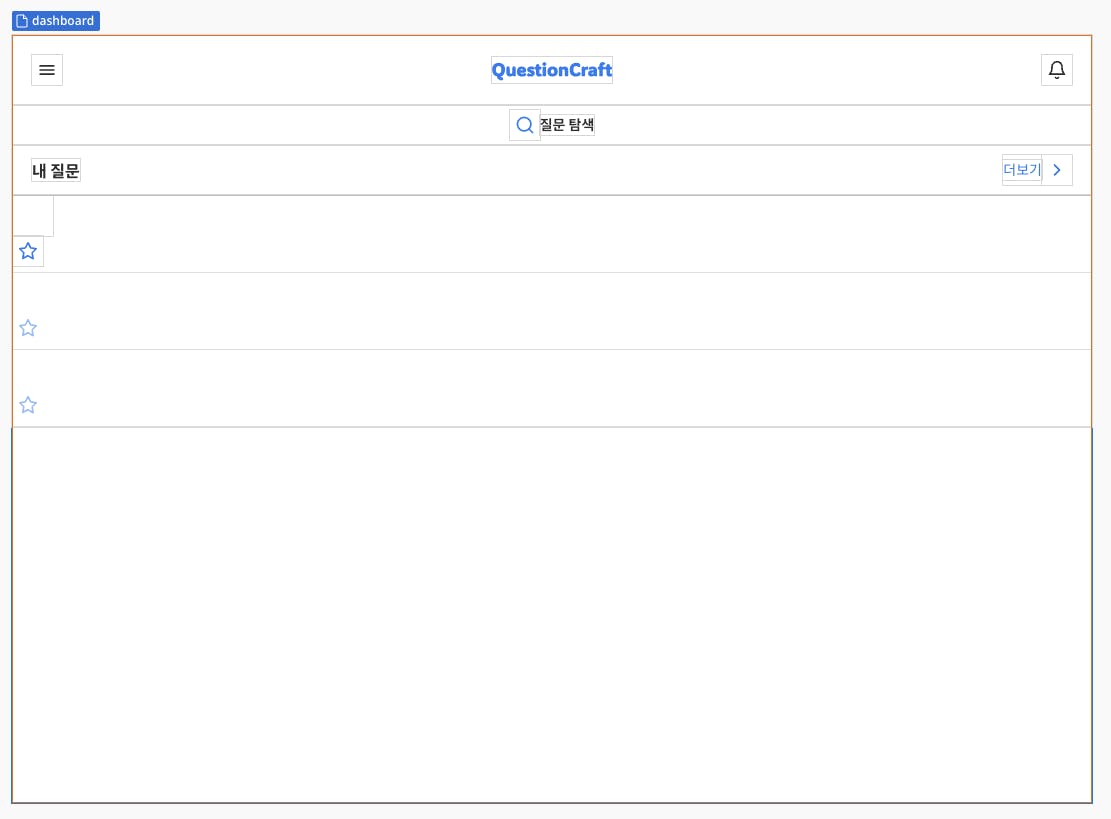Open the hamburger menu

(x=47, y=70)
